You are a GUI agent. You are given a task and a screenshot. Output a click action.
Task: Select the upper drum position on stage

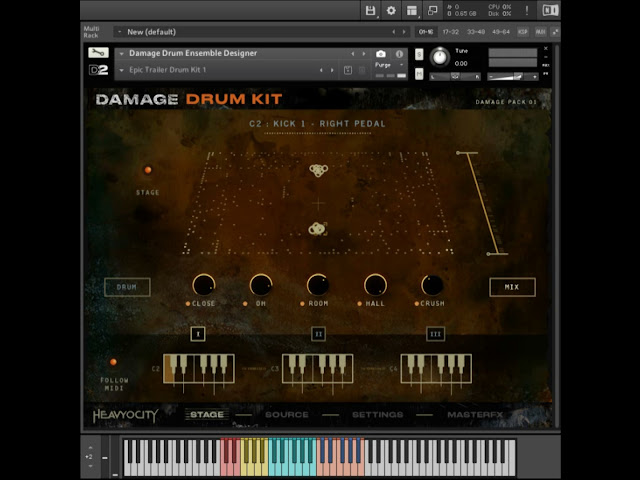pyautogui.click(x=318, y=170)
